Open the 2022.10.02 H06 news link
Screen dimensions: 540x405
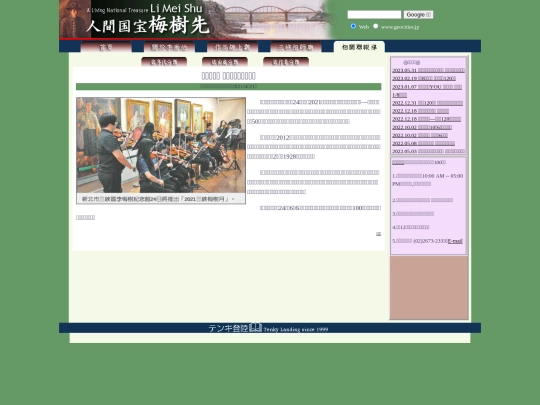[422, 127]
